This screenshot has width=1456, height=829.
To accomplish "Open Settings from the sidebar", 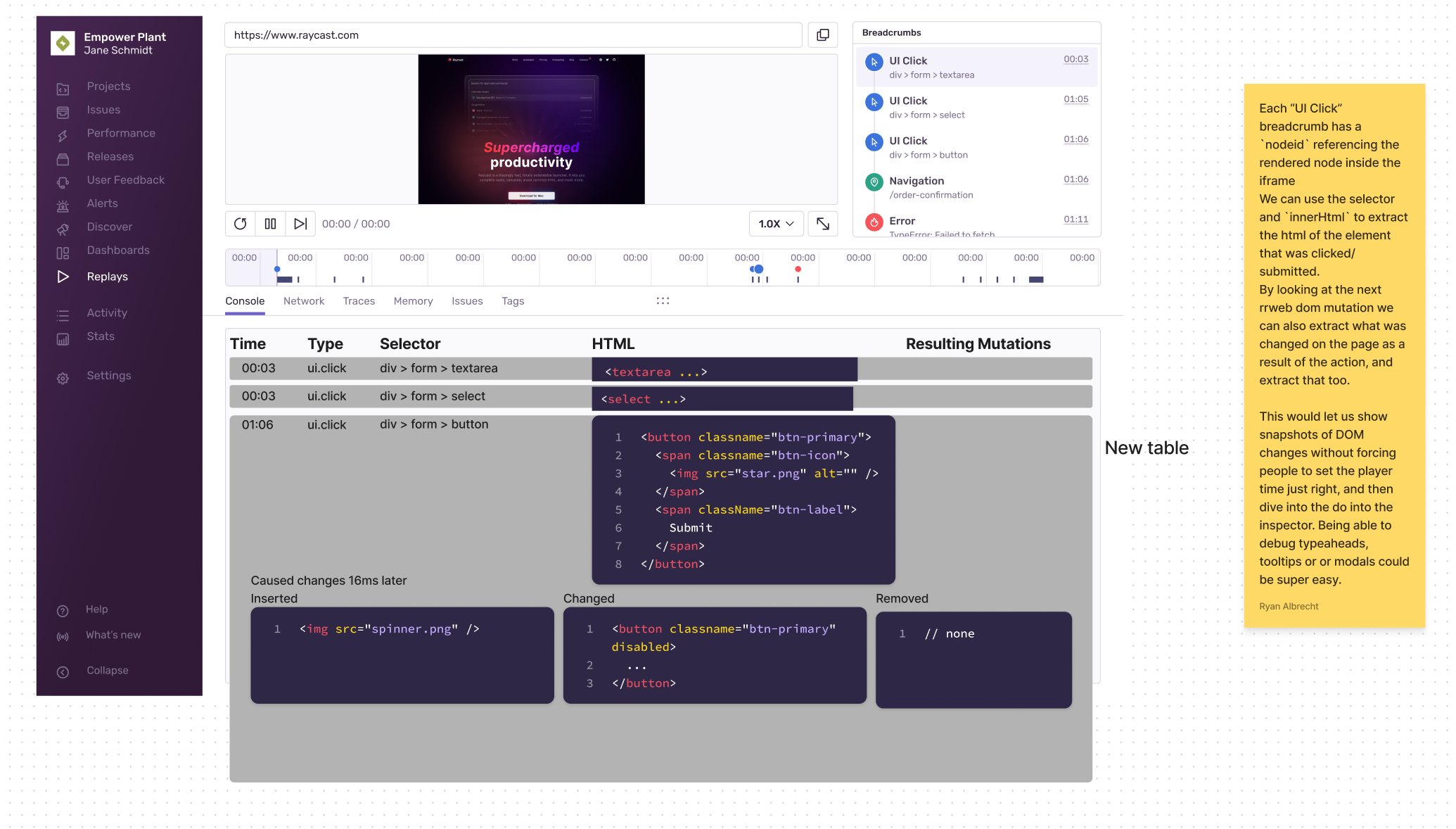I will tap(109, 375).
